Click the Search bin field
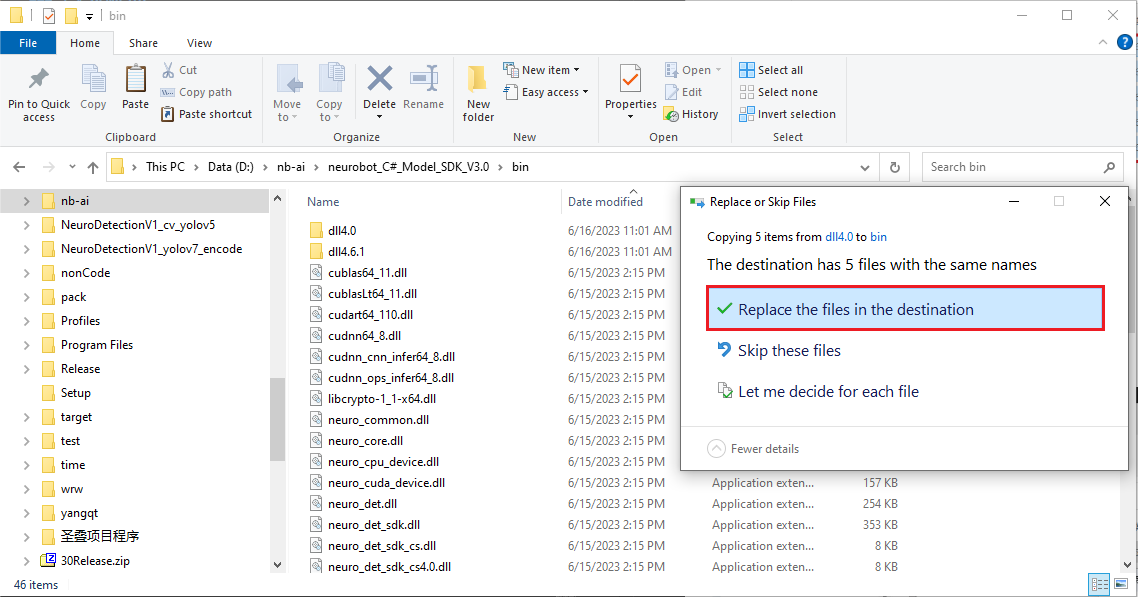 click(1022, 167)
